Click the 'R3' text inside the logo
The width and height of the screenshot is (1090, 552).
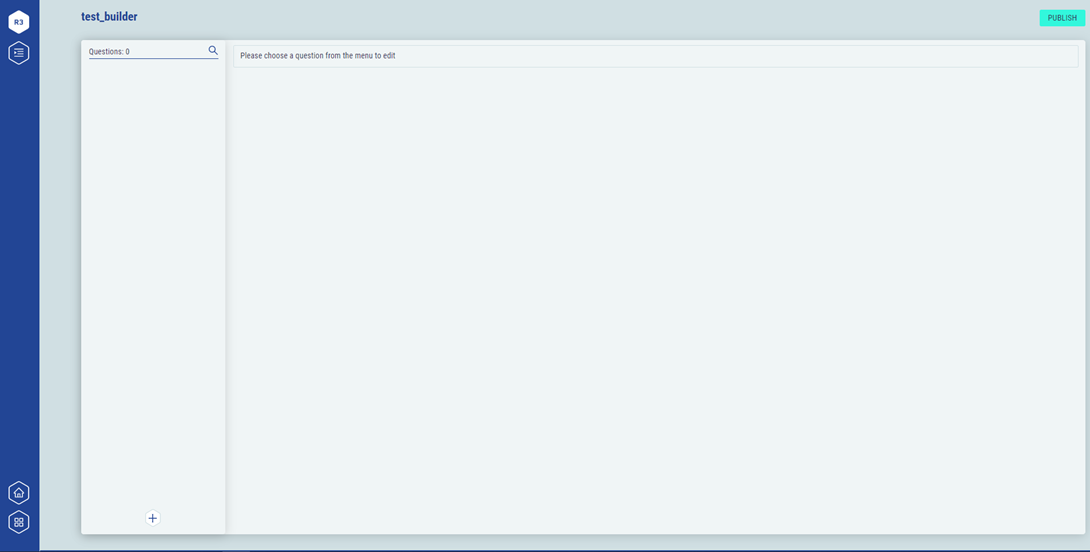point(19,22)
